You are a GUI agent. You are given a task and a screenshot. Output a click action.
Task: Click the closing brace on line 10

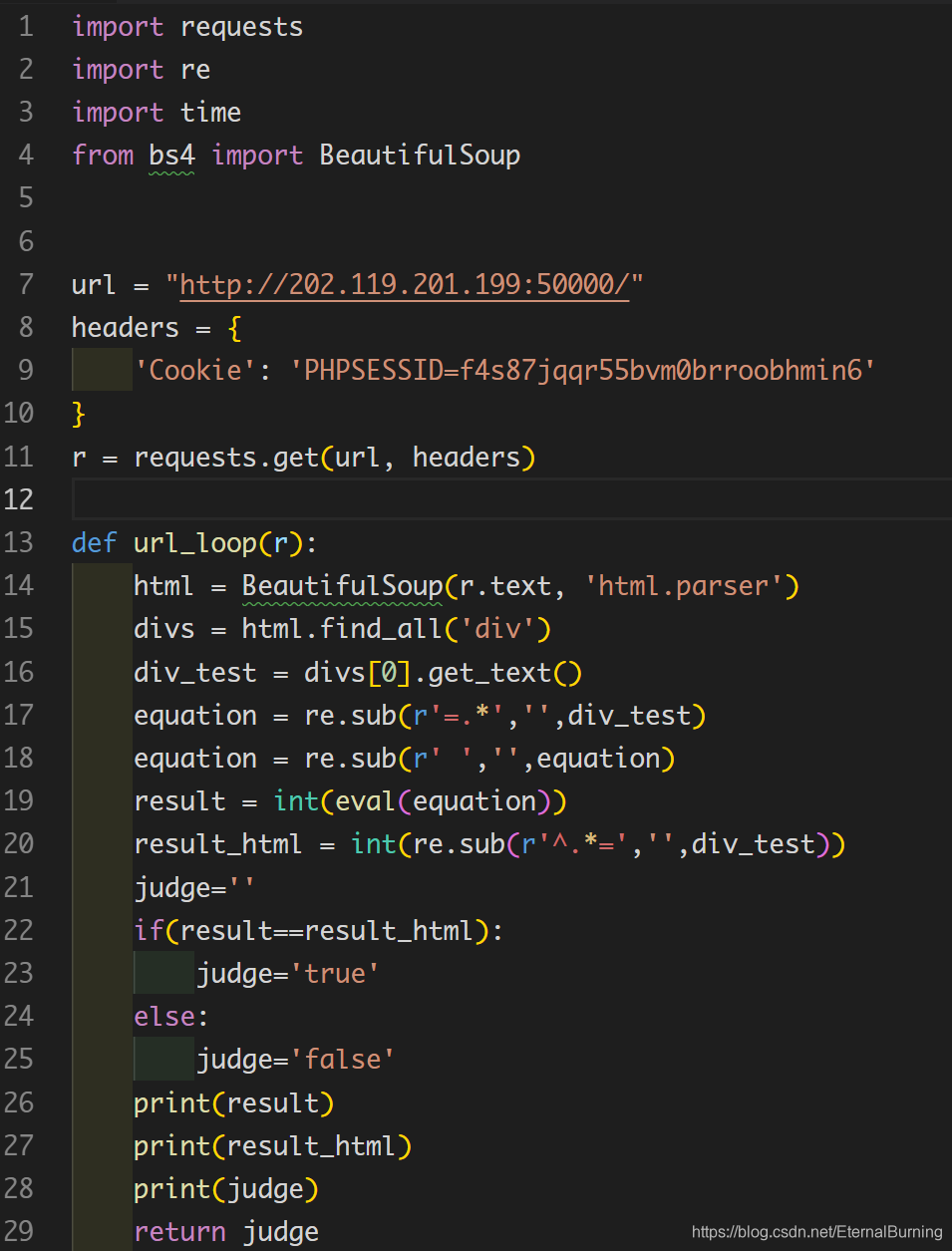tap(79, 414)
